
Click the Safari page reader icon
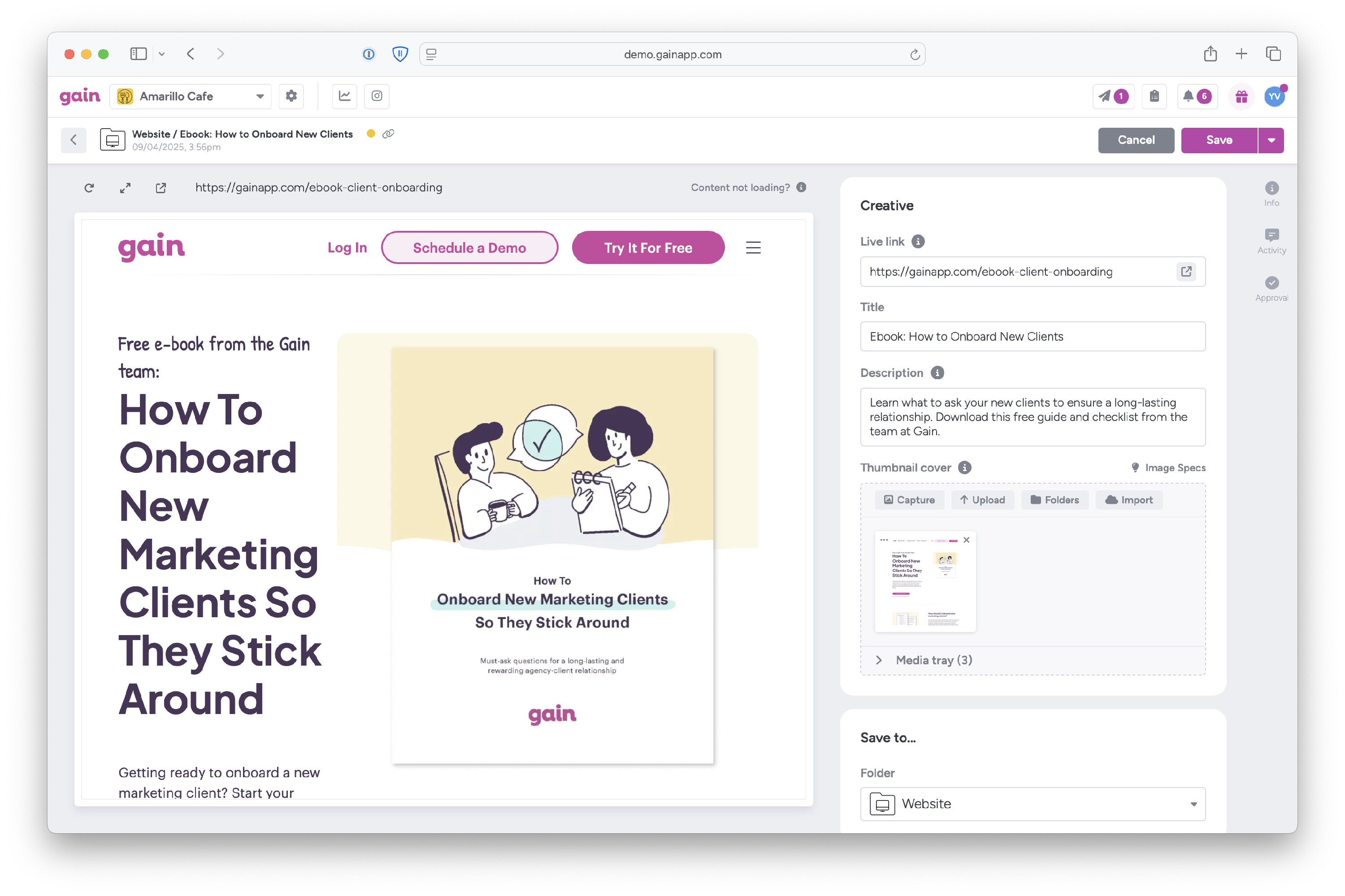pyautogui.click(x=431, y=54)
